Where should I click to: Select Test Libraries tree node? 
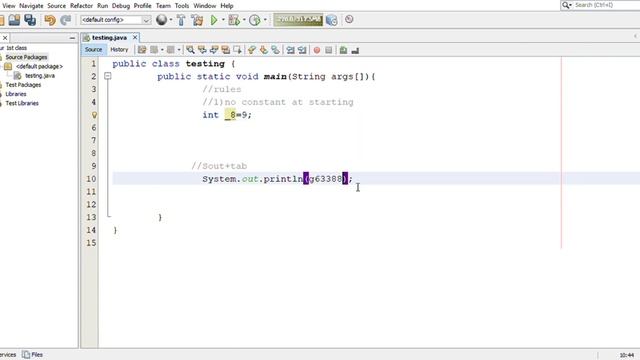click(x=22, y=104)
